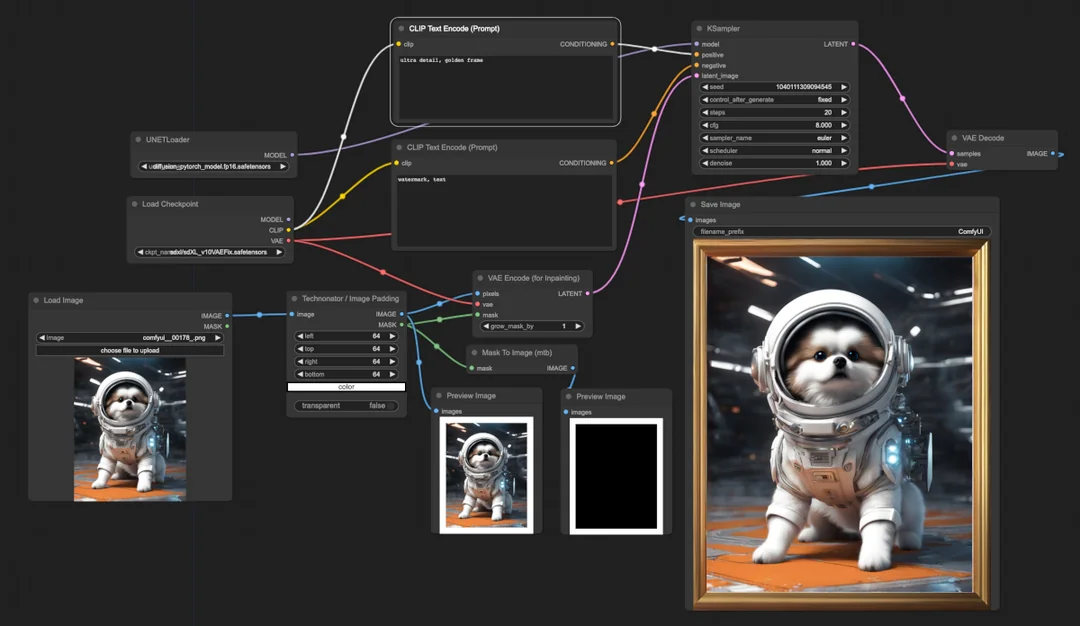Screen dimensions: 1080x626
Task: Click the Save Image node collapse dot
Action: coord(693,204)
